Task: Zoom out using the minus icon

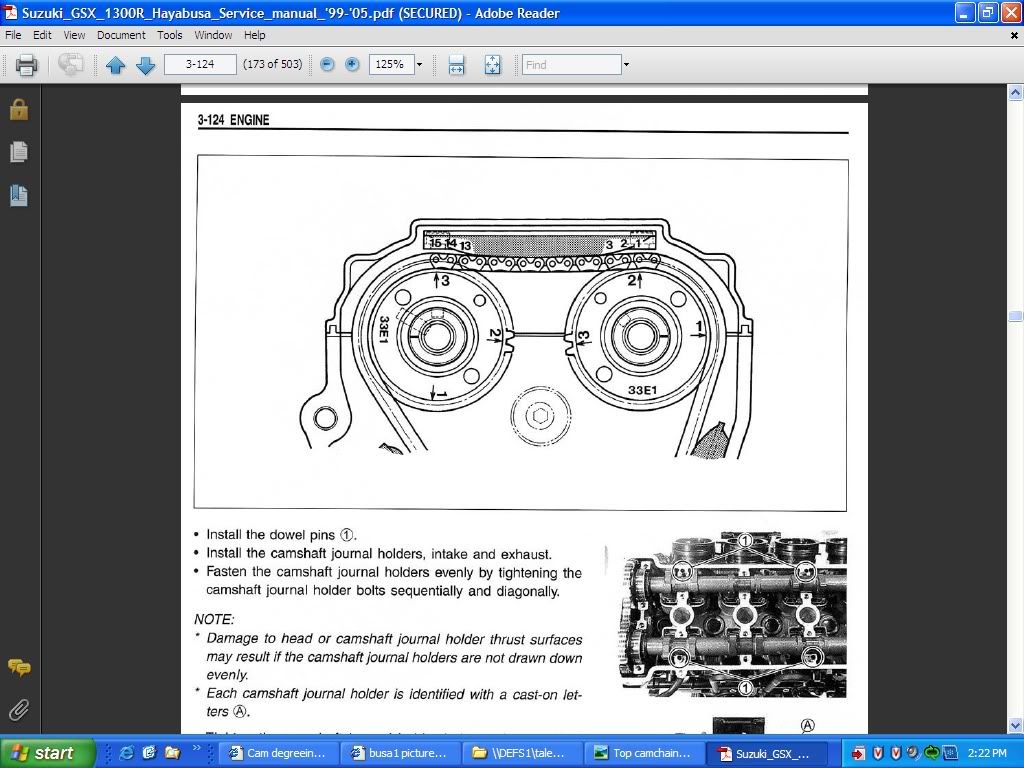Action: tap(326, 64)
